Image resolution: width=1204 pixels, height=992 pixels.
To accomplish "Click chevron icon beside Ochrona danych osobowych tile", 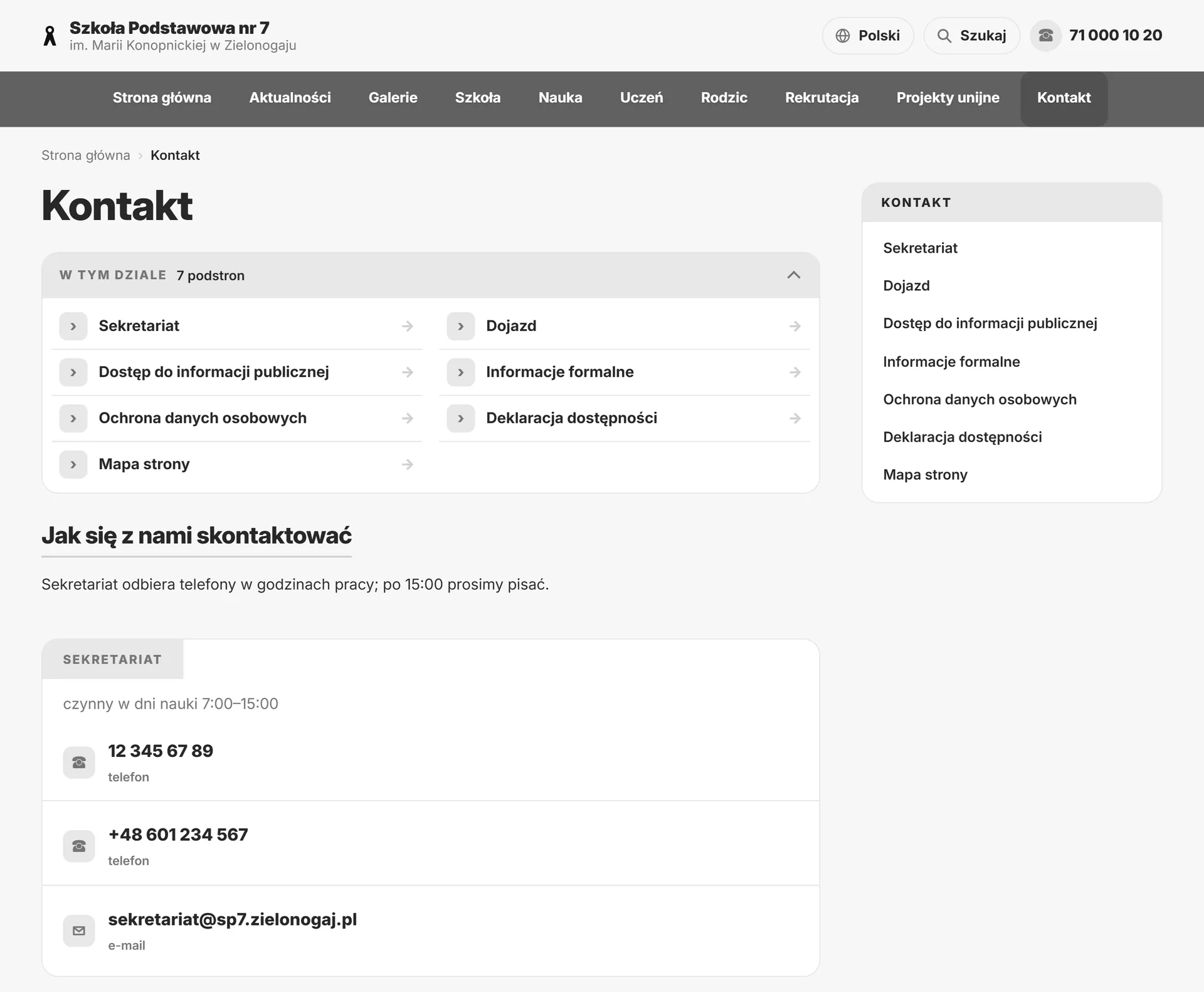I will point(73,418).
